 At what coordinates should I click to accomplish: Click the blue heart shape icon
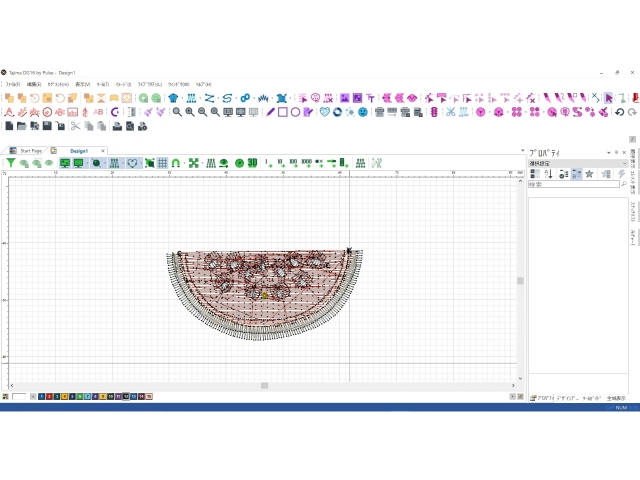coord(324,112)
